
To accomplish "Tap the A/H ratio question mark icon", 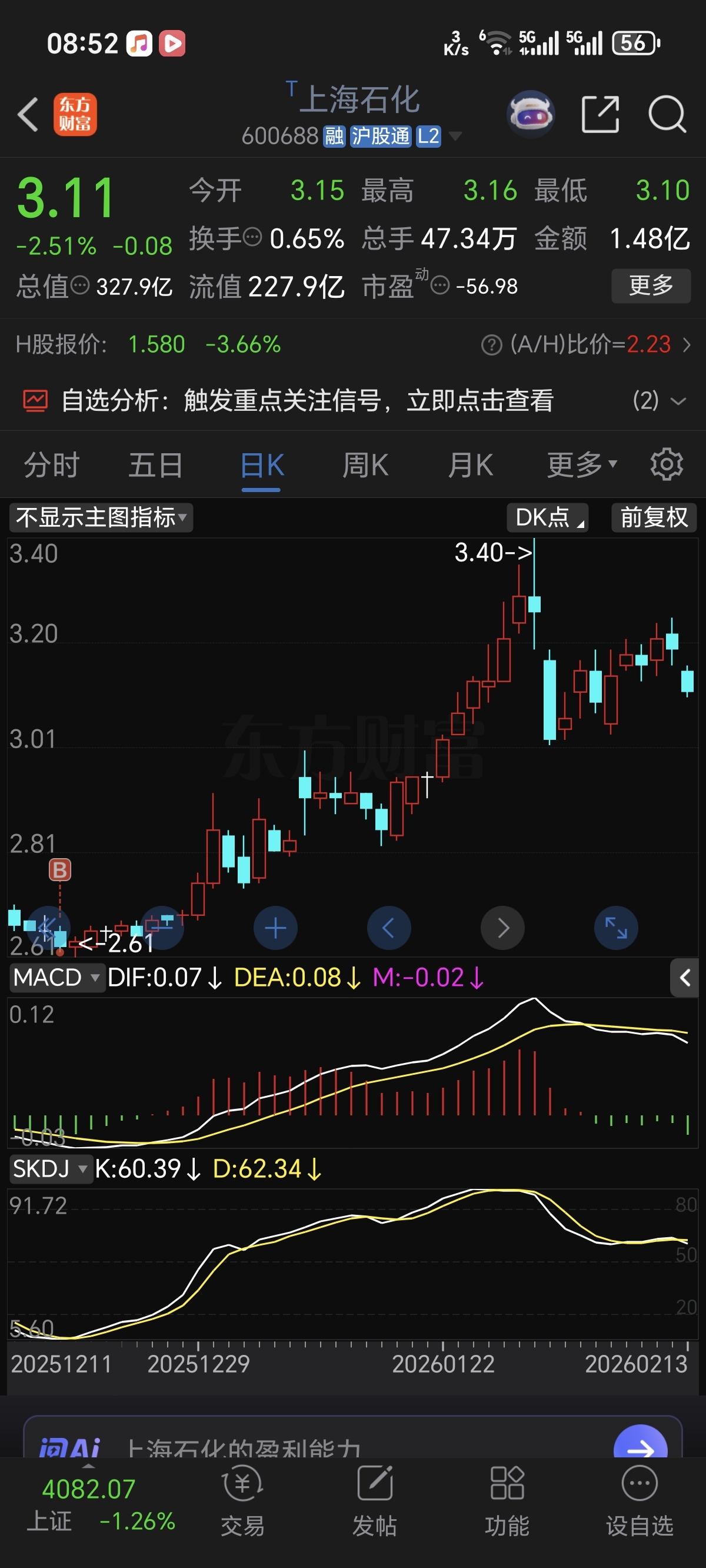I will click(492, 345).
